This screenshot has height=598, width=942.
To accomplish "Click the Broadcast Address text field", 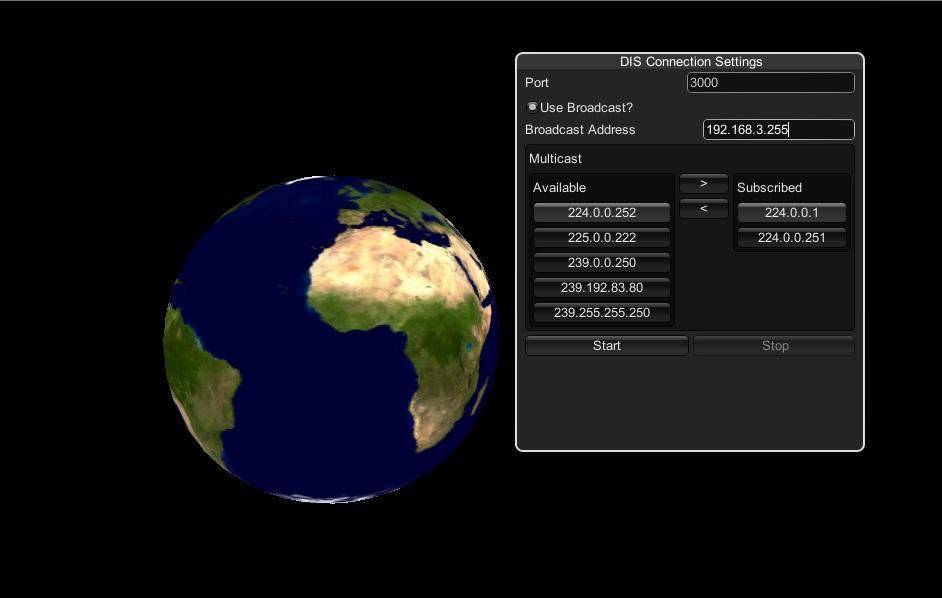I will point(778,129).
